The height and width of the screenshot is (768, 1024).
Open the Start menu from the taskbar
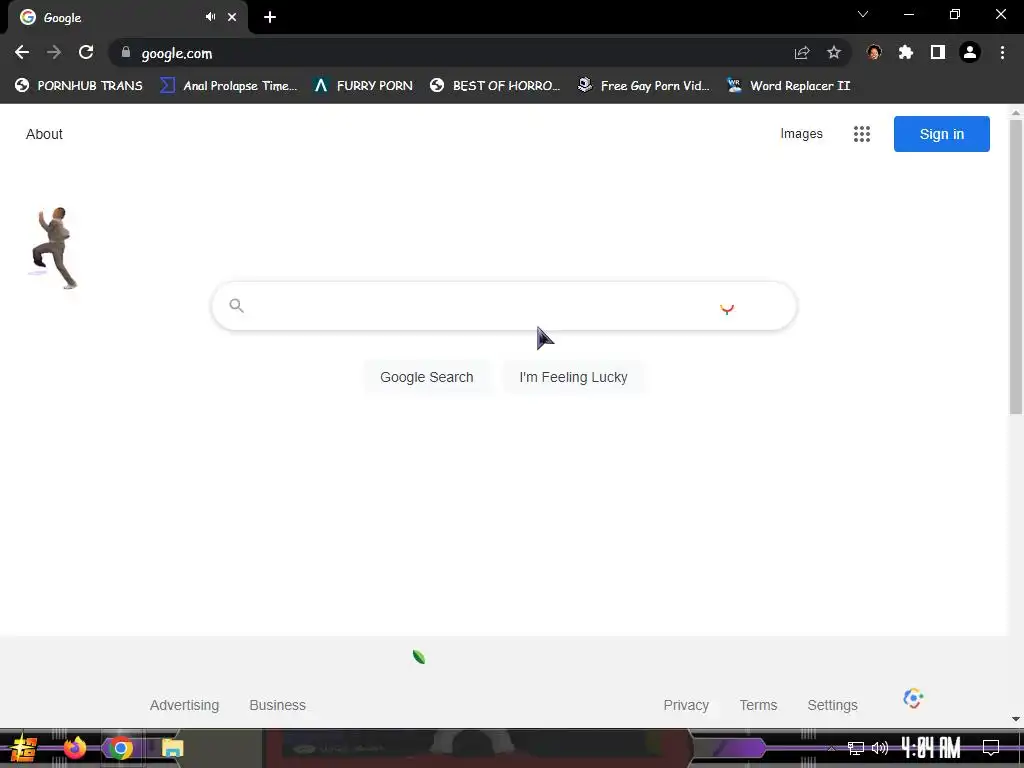[24, 748]
